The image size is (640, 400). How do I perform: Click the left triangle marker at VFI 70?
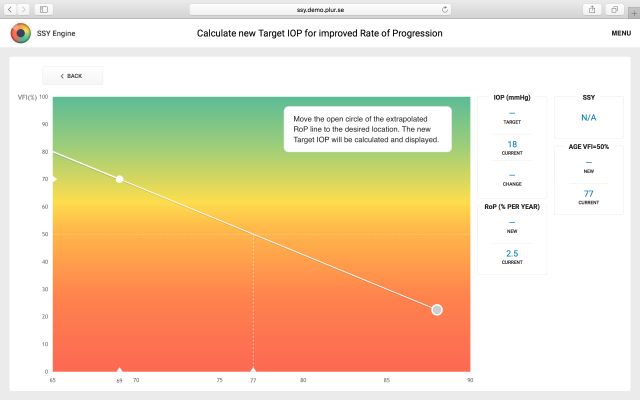54,179
